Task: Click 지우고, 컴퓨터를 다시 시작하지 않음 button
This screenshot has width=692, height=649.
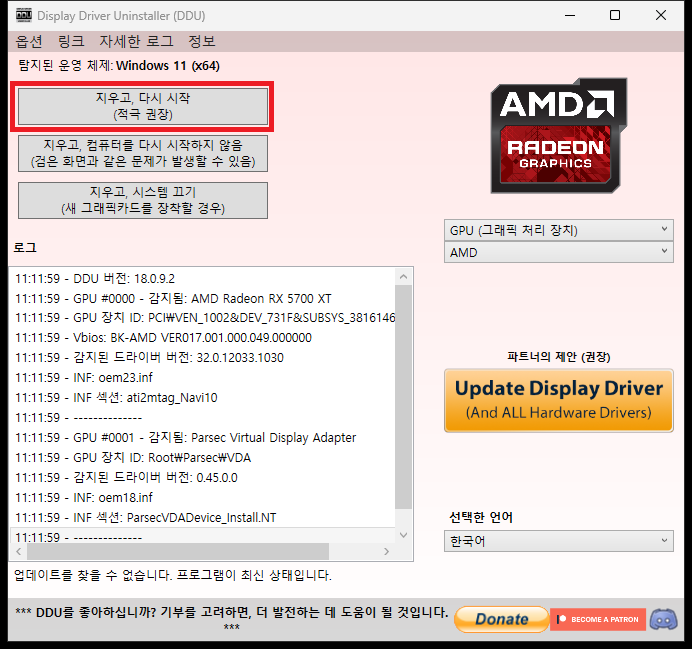Action: coord(143,153)
